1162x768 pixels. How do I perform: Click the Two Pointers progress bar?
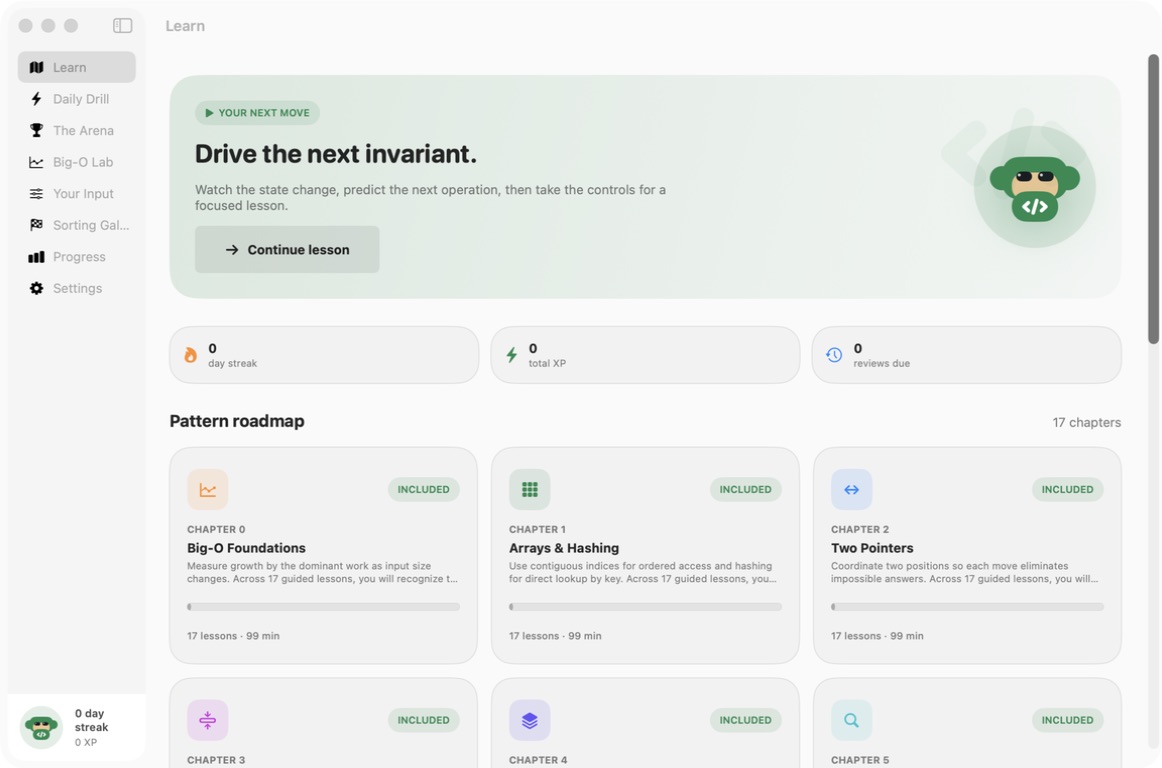tap(967, 606)
